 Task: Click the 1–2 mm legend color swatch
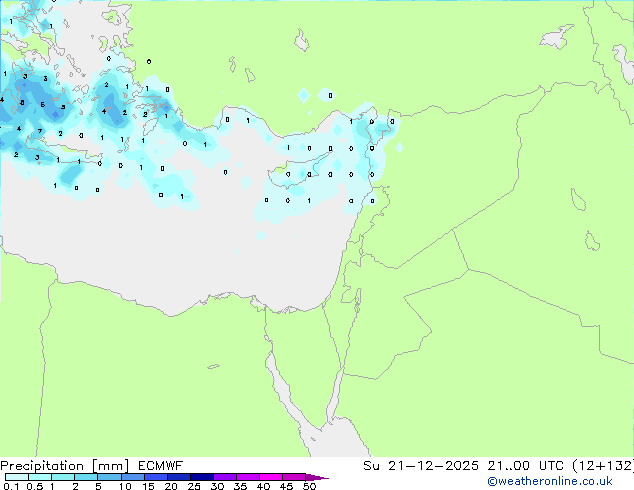[63, 477]
